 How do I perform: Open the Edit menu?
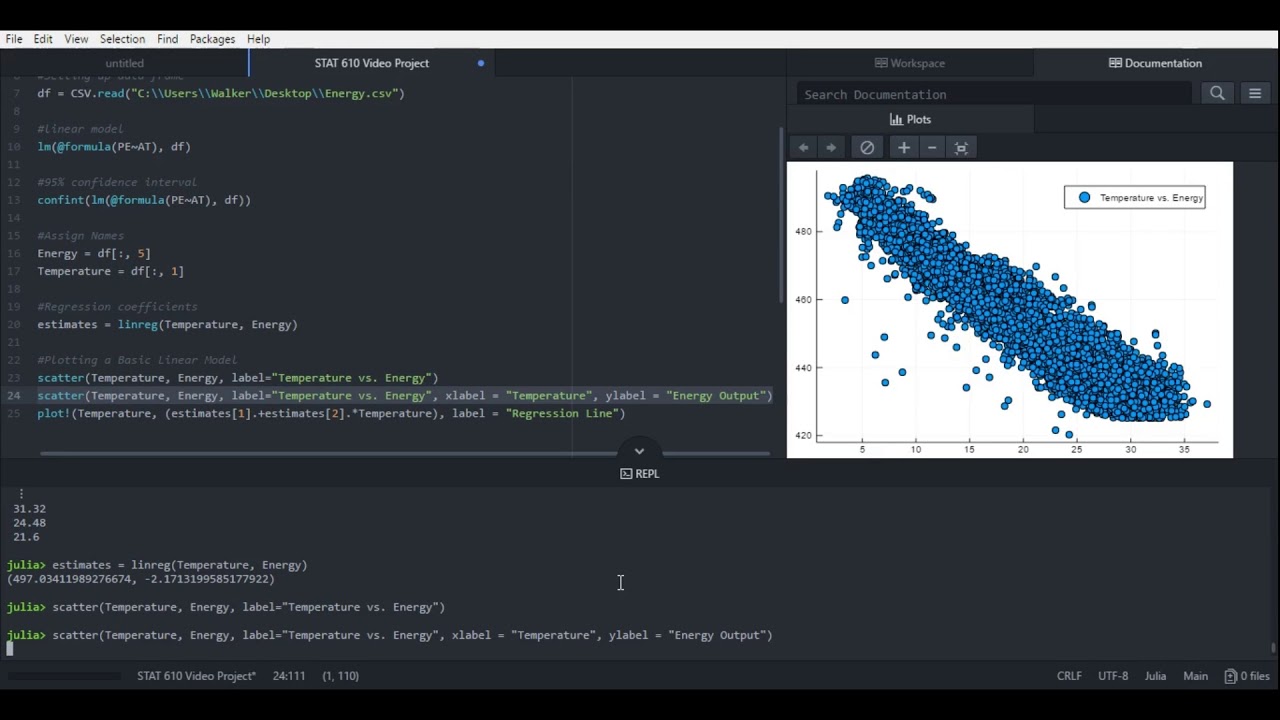(x=43, y=39)
